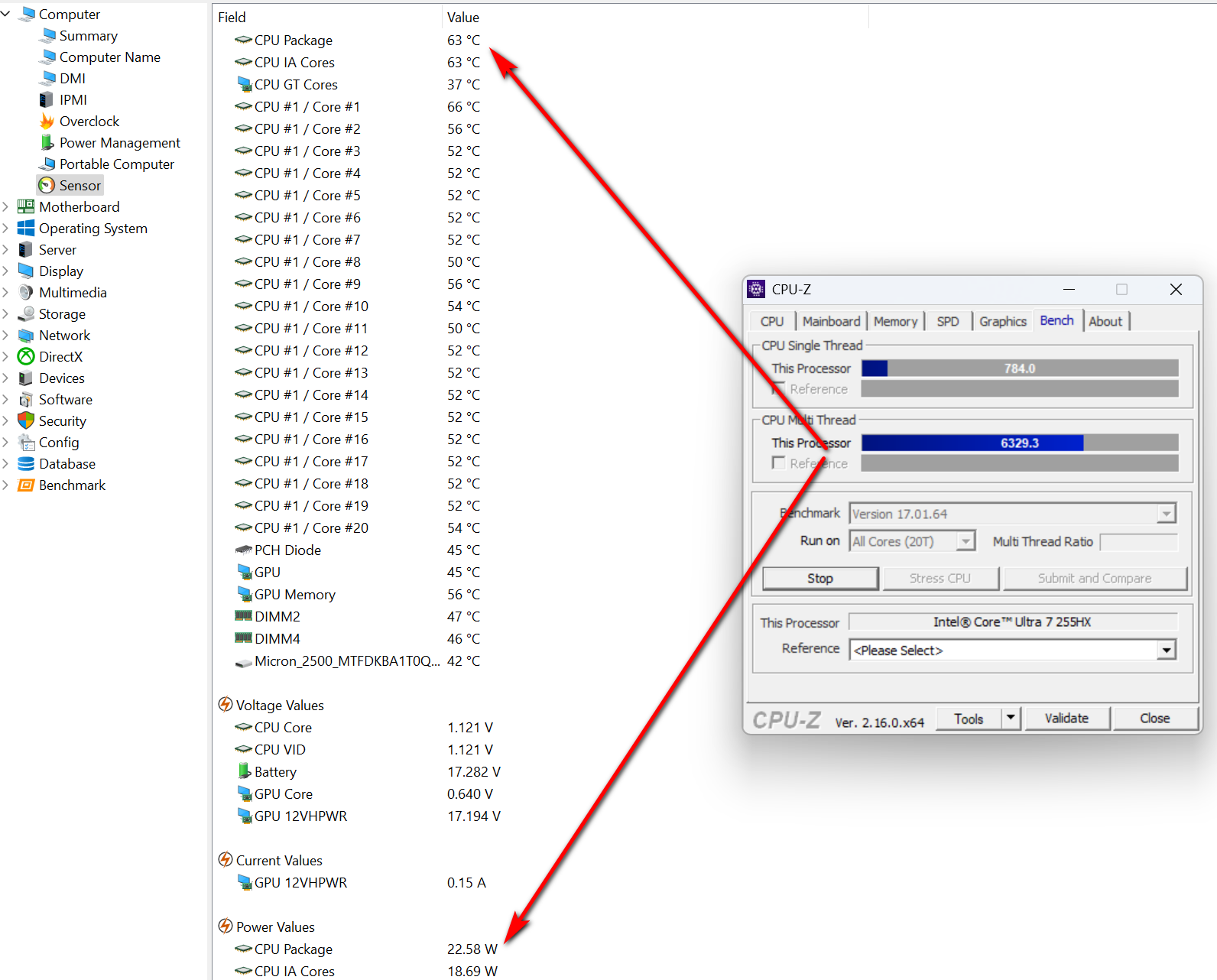The image size is (1217, 980).
Task: Click the Battery voltage icon
Action: point(244,771)
